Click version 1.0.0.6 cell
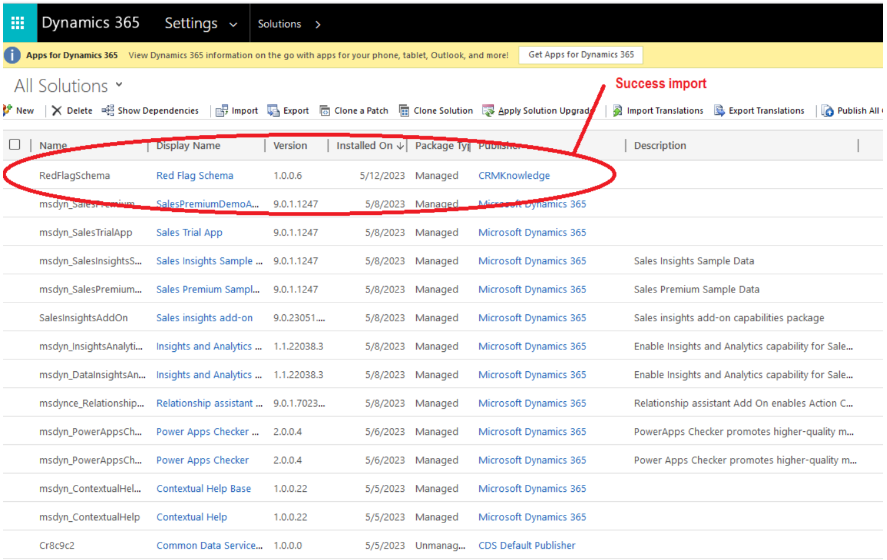 pyautogui.click(x=287, y=175)
